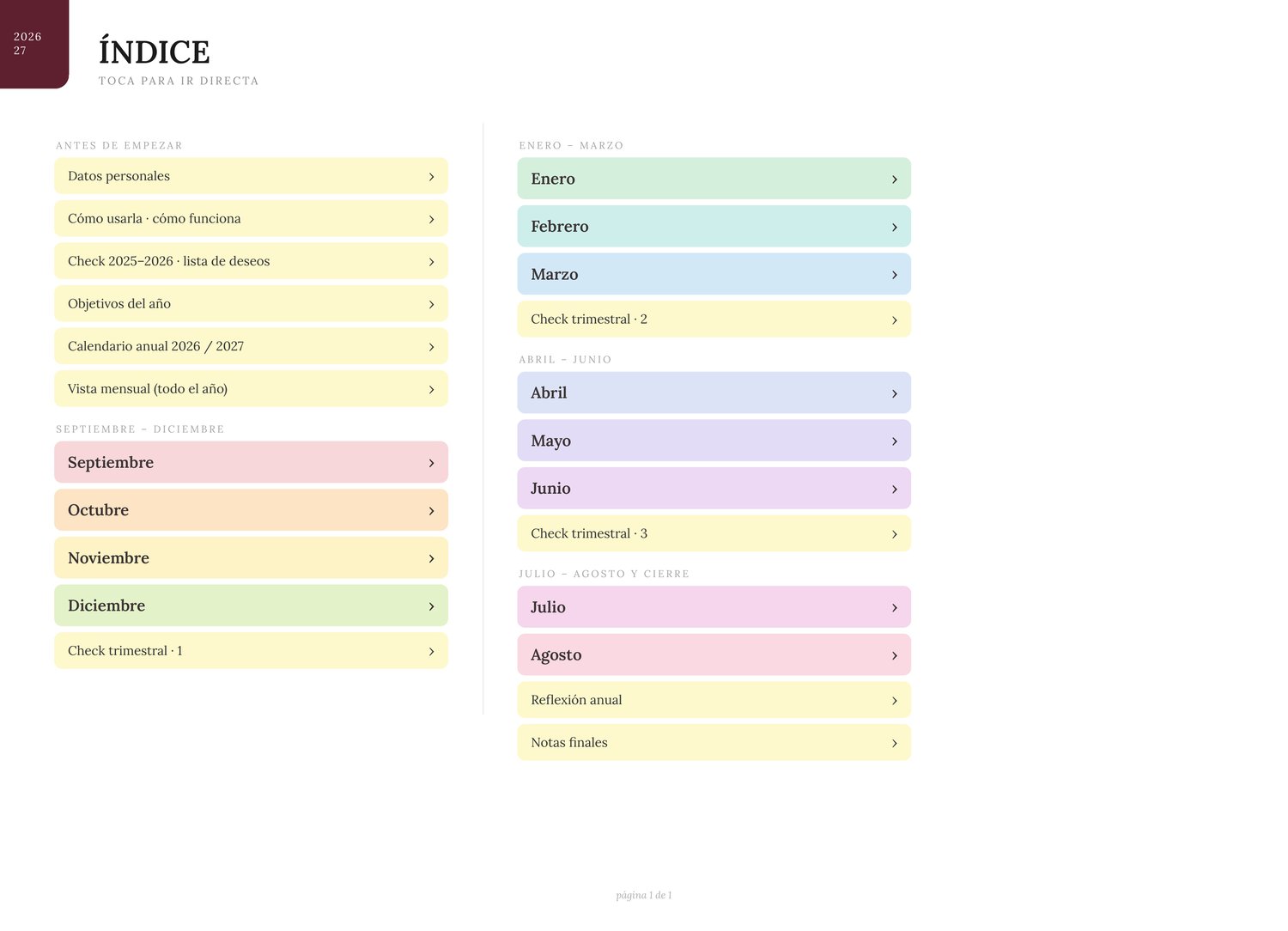Image resolution: width=1288 pixels, height=931 pixels.
Task: Click the arrow icon on Diciembre row
Action: point(431,606)
